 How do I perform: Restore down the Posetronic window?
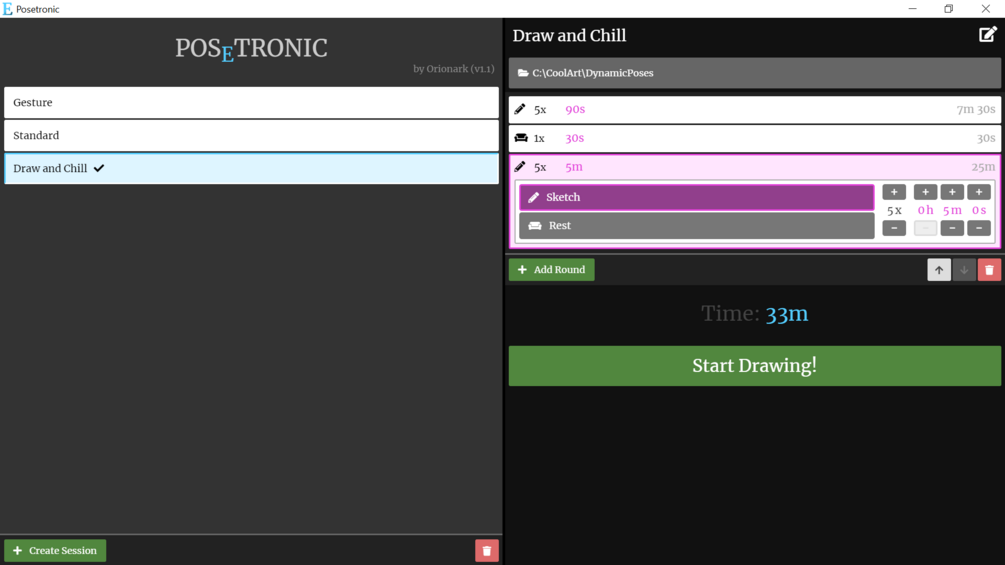pos(949,9)
